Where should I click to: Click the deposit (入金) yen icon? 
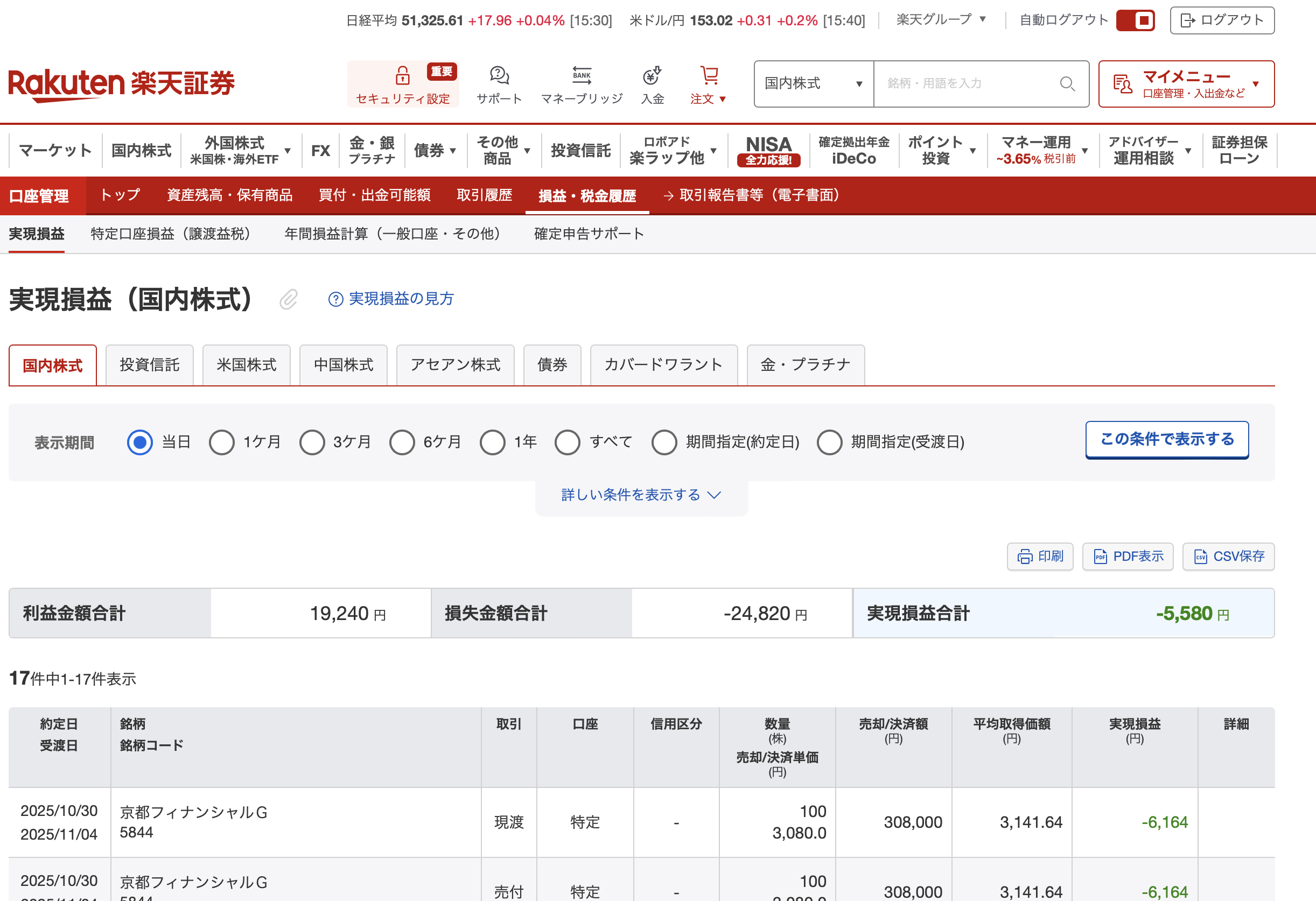[x=652, y=75]
